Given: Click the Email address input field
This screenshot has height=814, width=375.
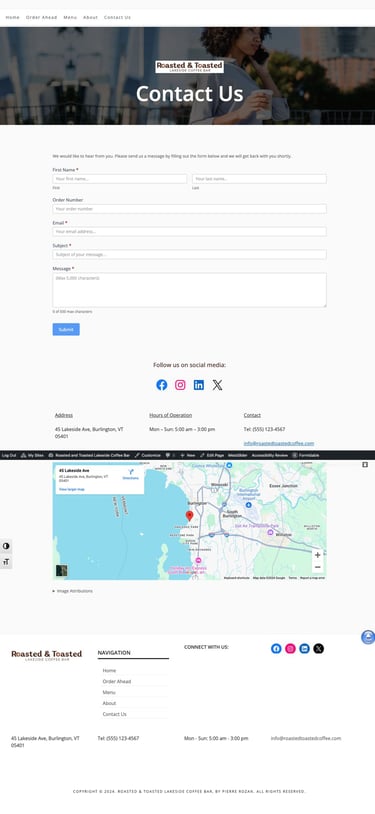Looking at the screenshot, I should (190, 232).
